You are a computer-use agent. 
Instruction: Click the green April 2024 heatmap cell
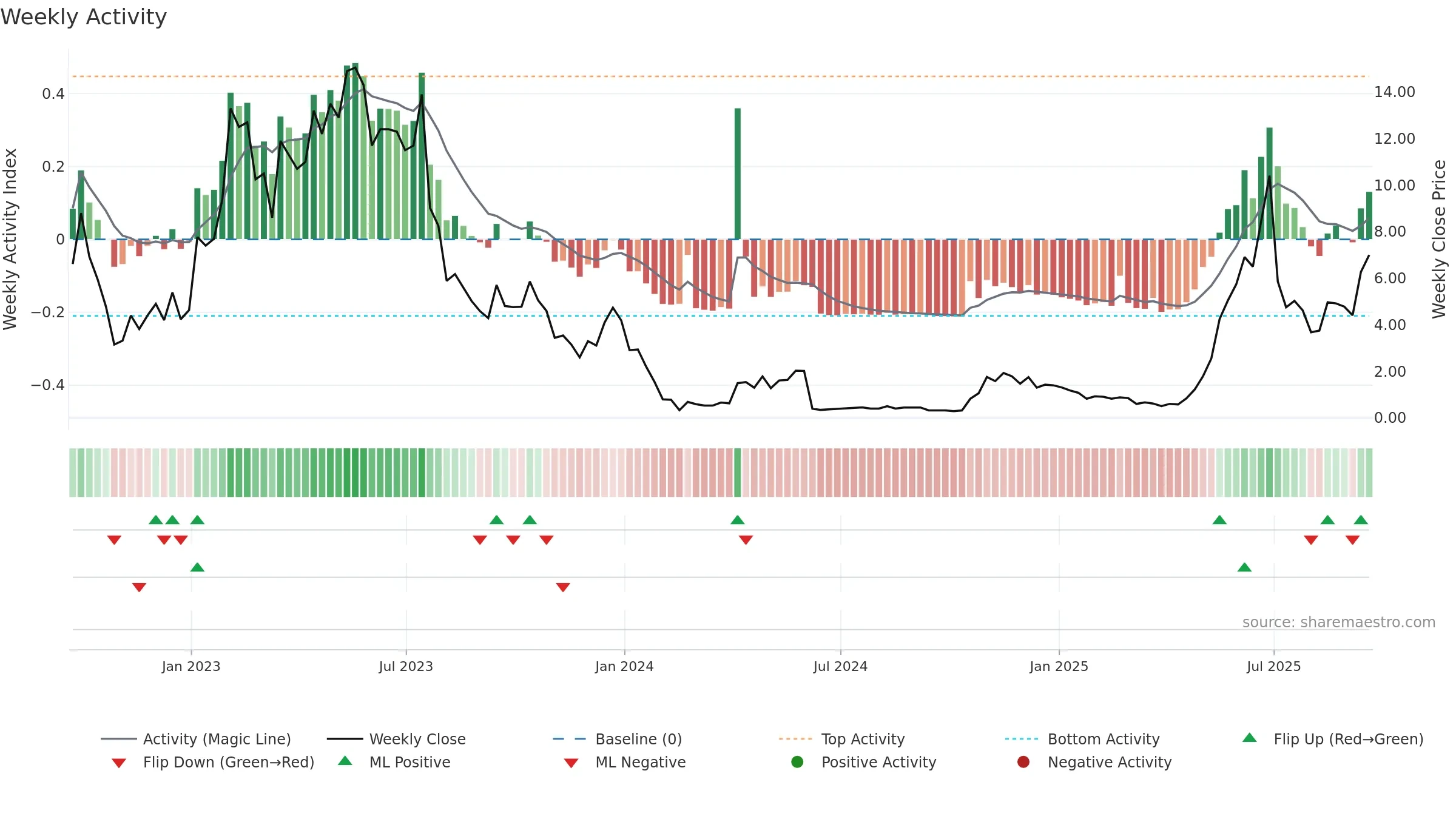(x=738, y=473)
